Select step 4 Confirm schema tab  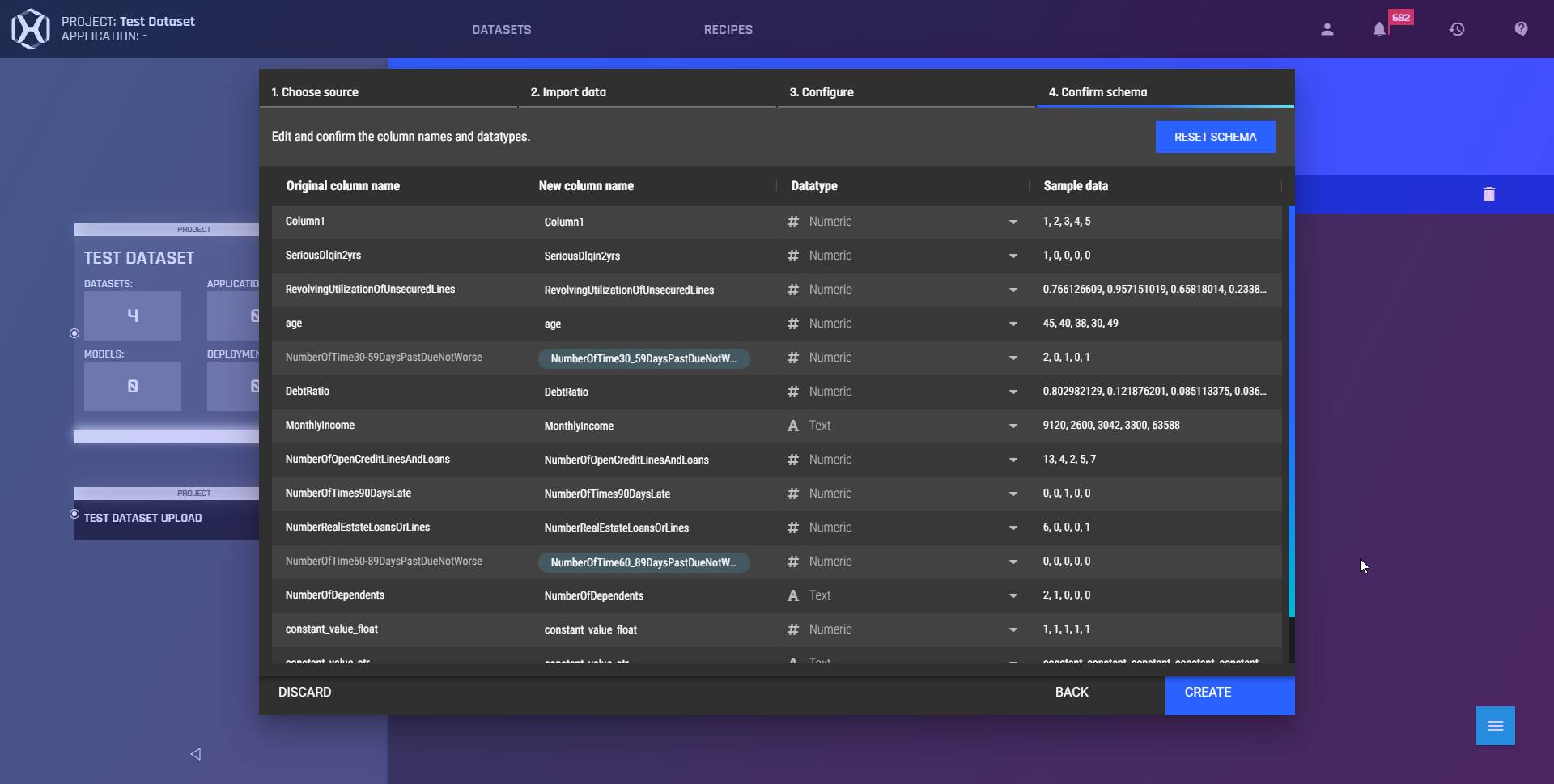click(1165, 92)
